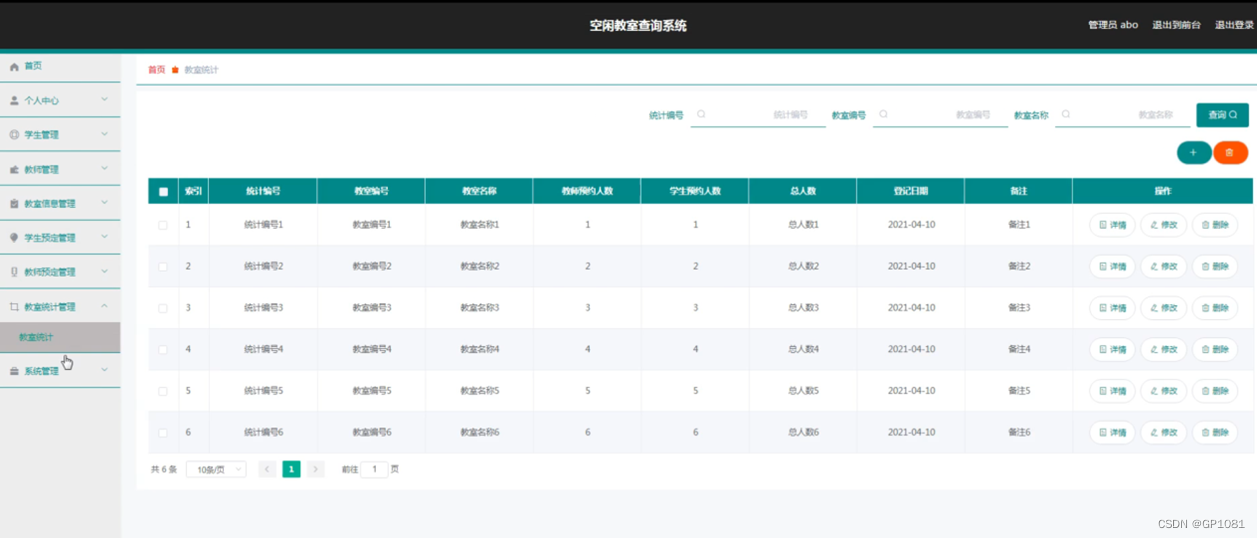The width and height of the screenshot is (1260, 538).
Task: Expand the 学生预定管理 menu chevron
Action: [105, 238]
